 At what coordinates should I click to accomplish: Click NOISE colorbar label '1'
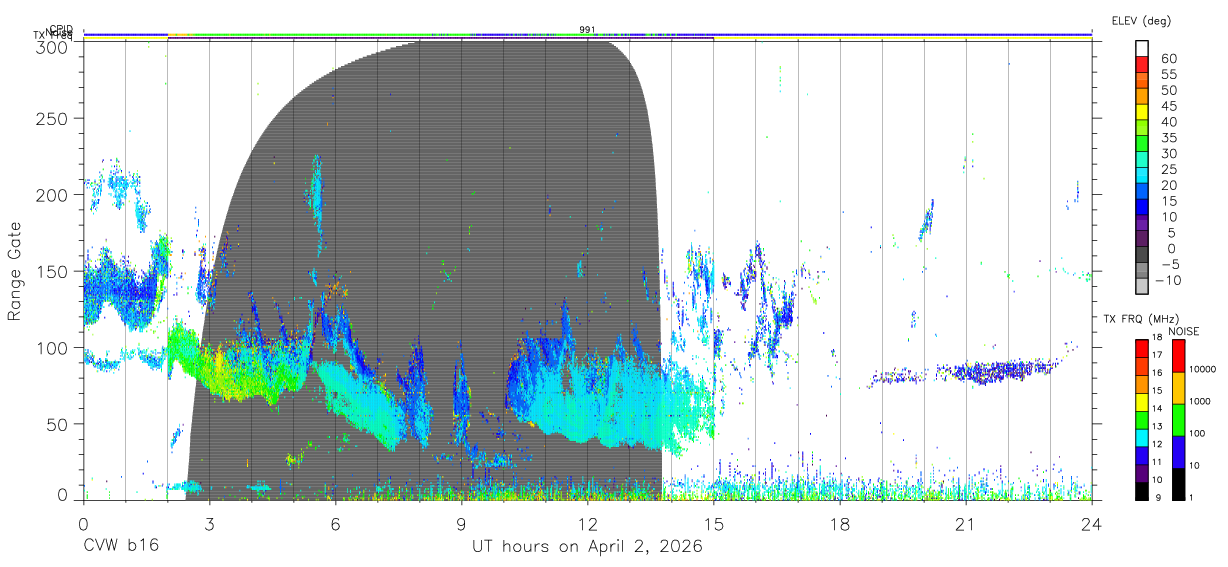pyautogui.click(x=1192, y=497)
